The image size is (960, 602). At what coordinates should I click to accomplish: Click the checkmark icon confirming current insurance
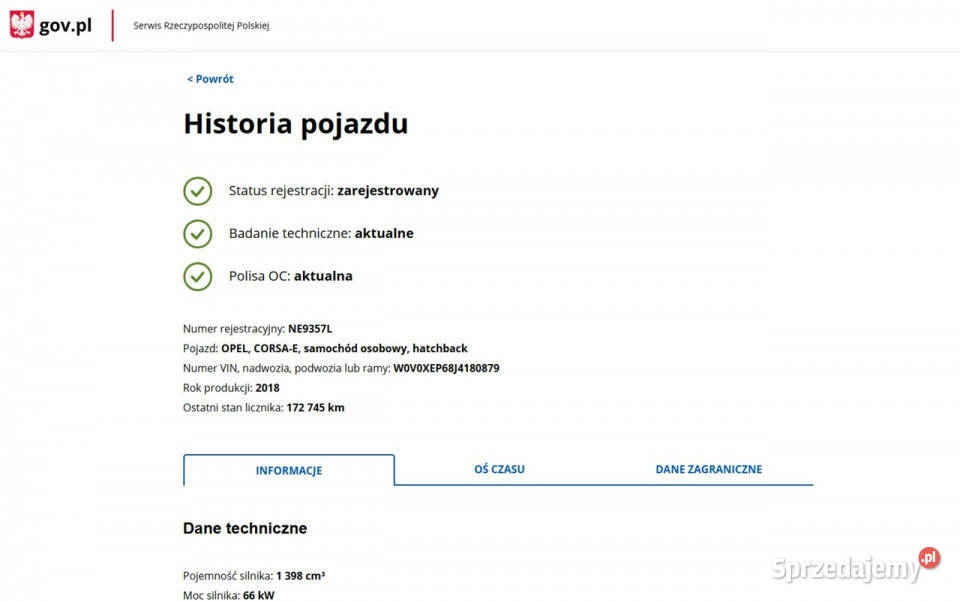click(x=197, y=276)
